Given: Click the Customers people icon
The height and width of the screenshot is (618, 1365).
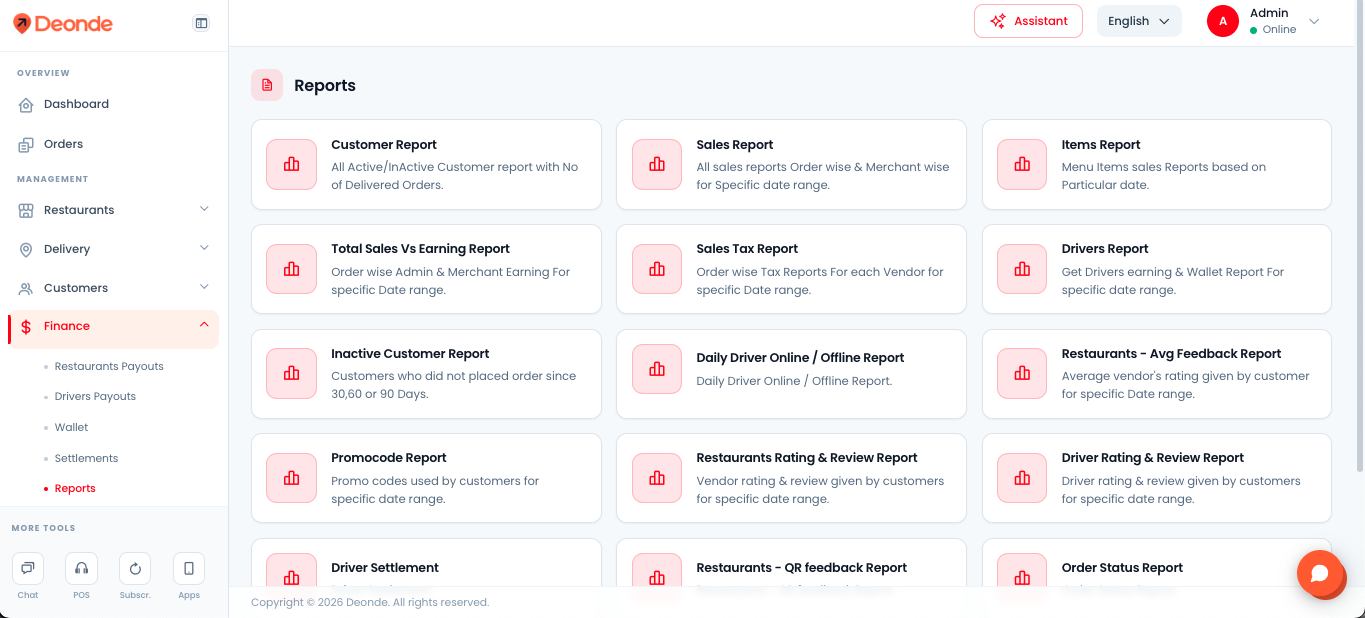Looking at the screenshot, I should pyautogui.click(x=26, y=288).
